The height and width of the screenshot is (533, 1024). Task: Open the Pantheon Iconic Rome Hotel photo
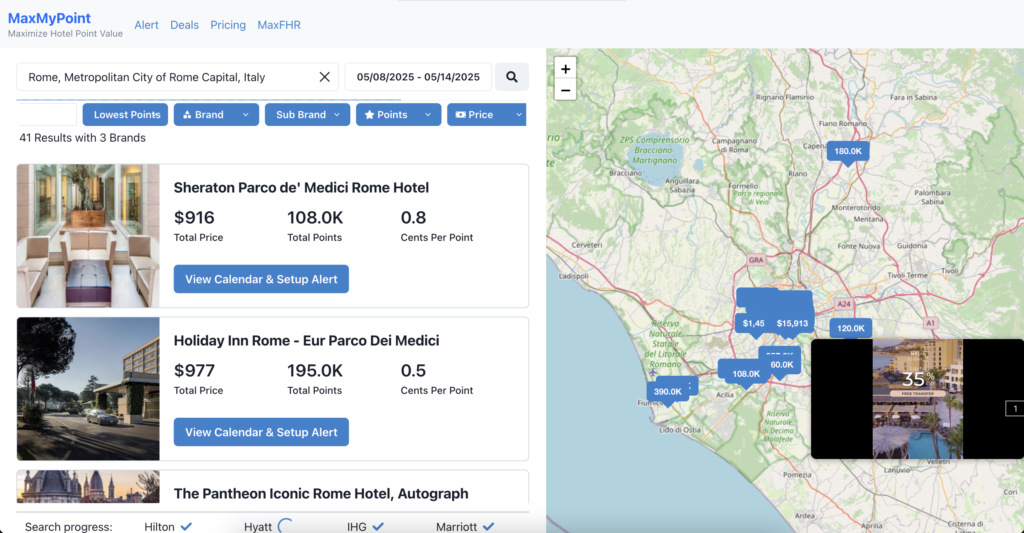[88, 487]
